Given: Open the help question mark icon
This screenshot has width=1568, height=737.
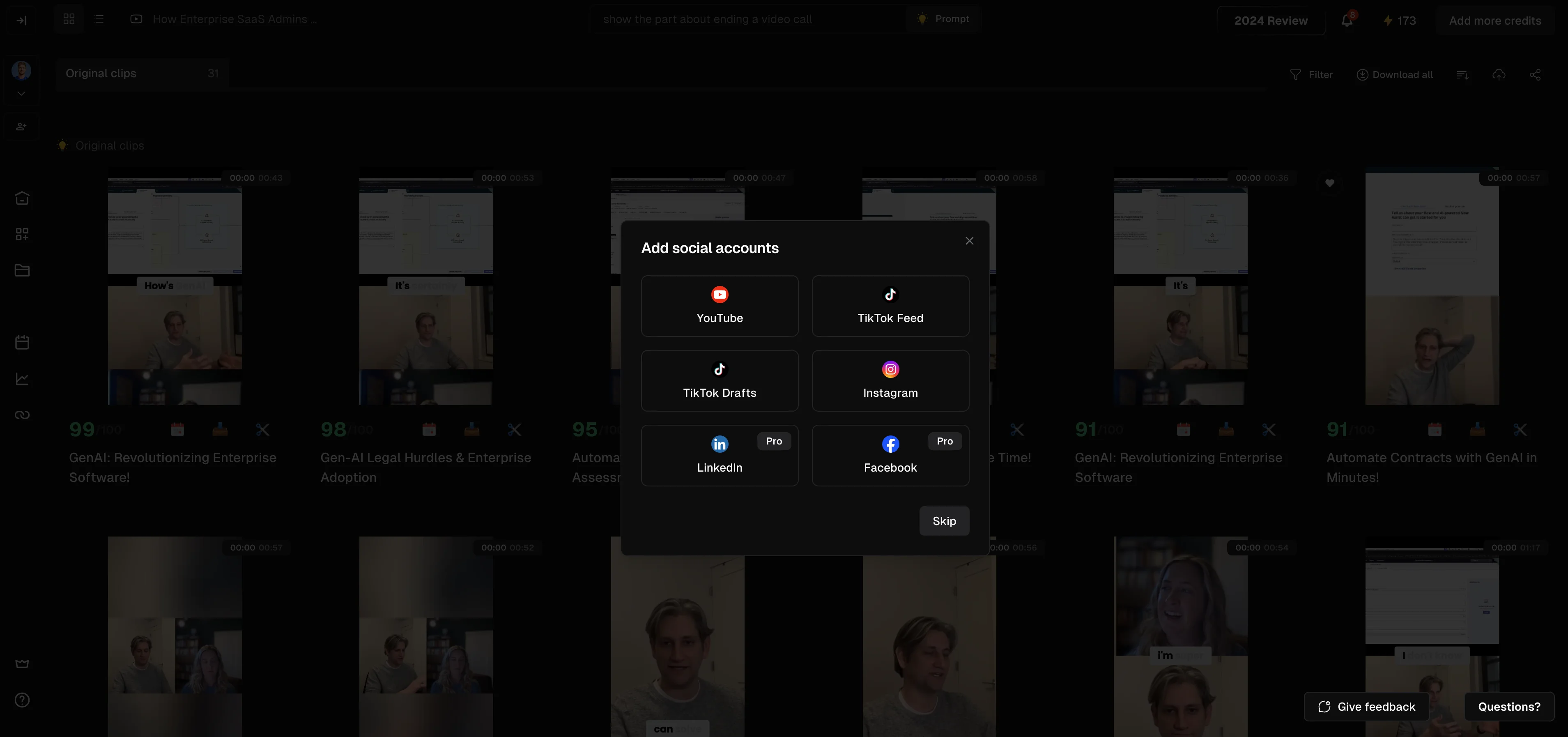Looking at the screenshot, I should (22, 700).
